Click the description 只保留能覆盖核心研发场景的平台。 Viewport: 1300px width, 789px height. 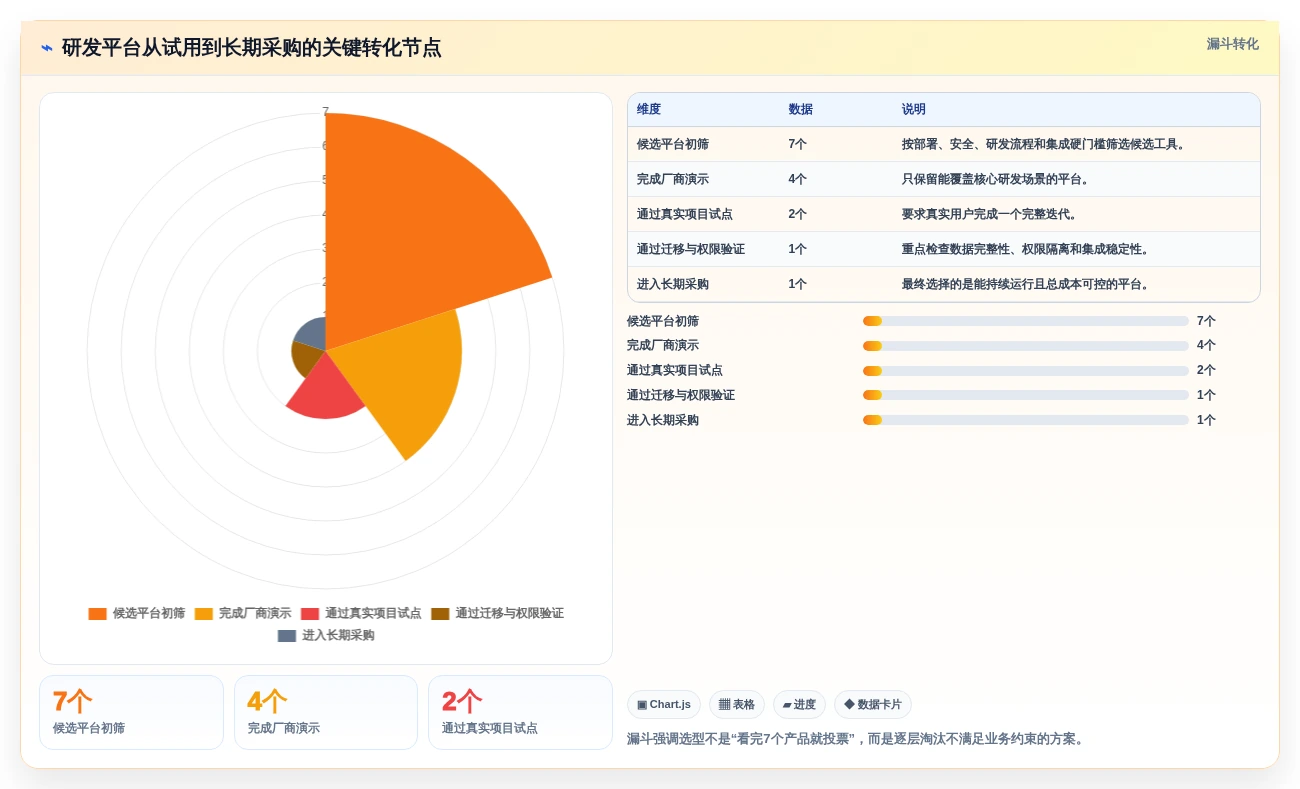(x=998, y=180)
